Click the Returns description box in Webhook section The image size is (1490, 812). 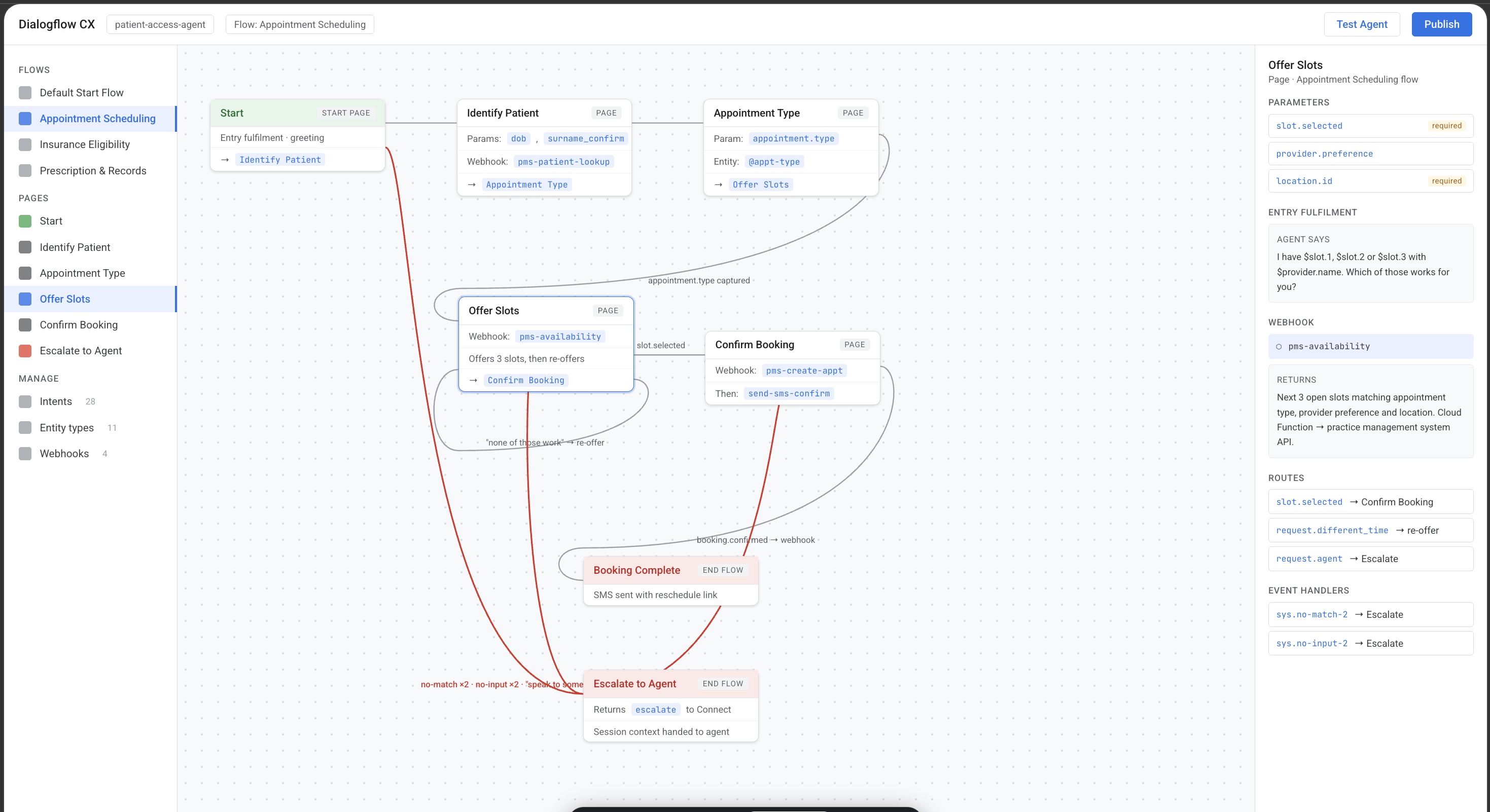(1370, 412)
